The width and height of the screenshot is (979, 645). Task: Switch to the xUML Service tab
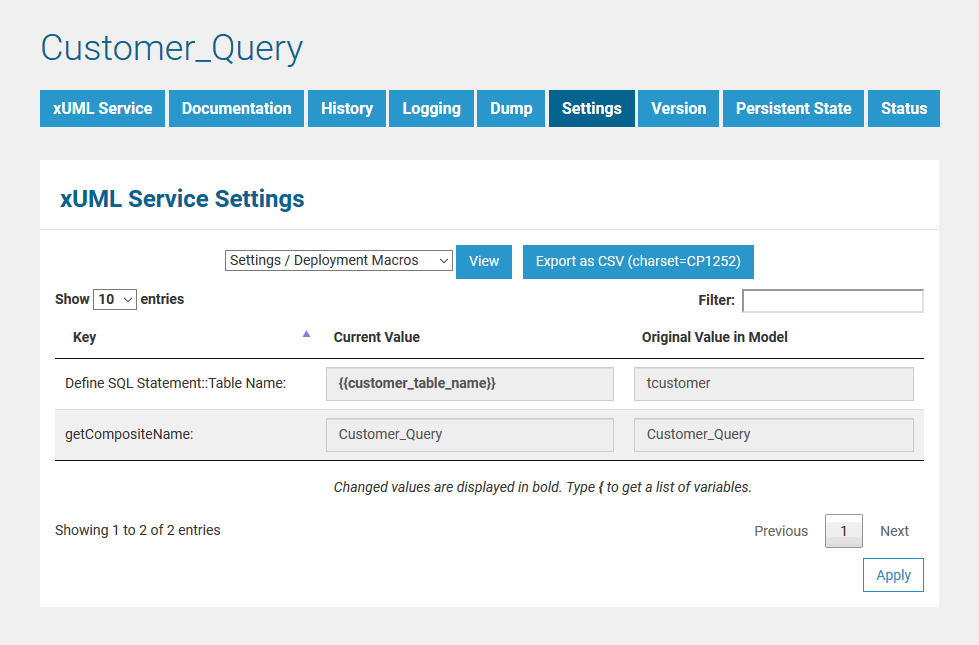click(x=101, y=108)
